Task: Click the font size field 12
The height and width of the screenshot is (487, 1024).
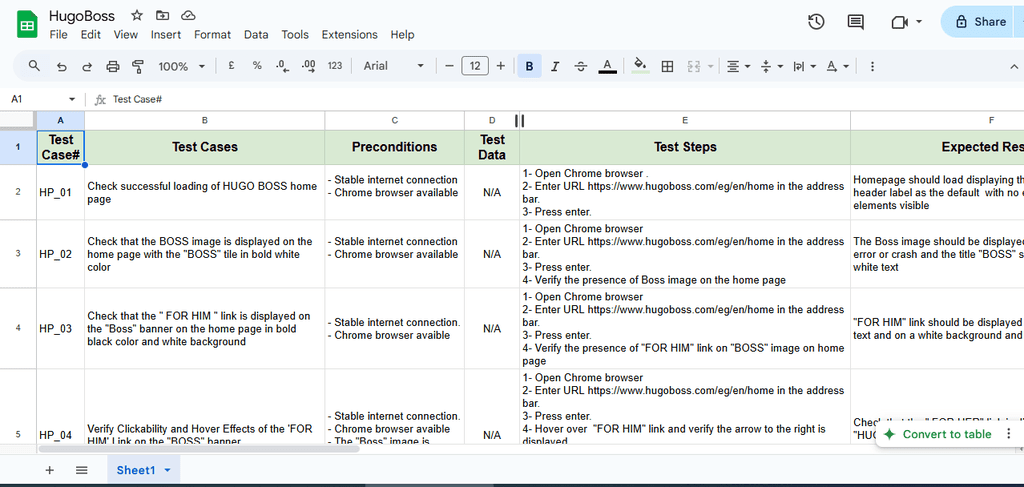Action: [475, 66]
